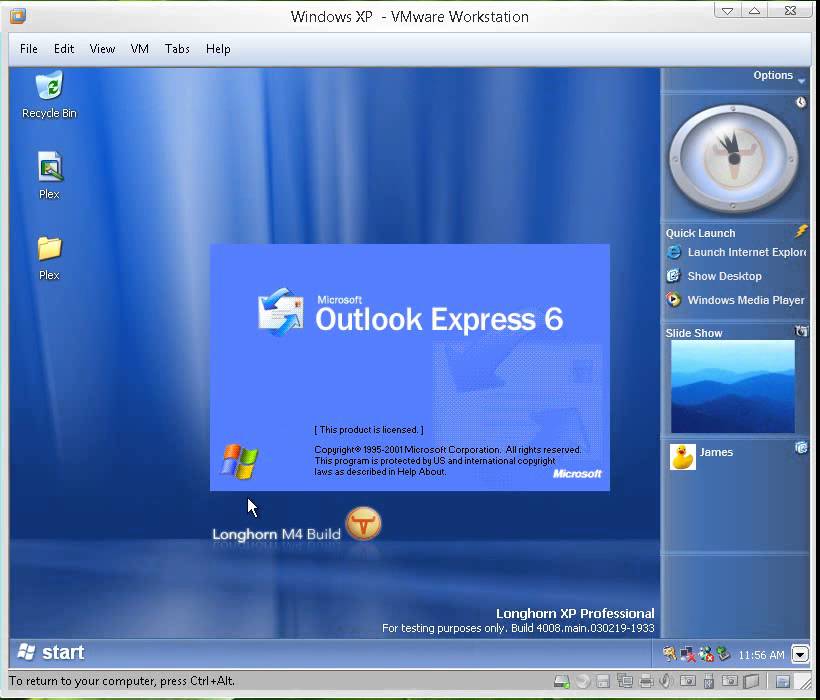Click the 'This product is licensed' splash text
This screenshot has width=820, height=700.
[369, 430]
